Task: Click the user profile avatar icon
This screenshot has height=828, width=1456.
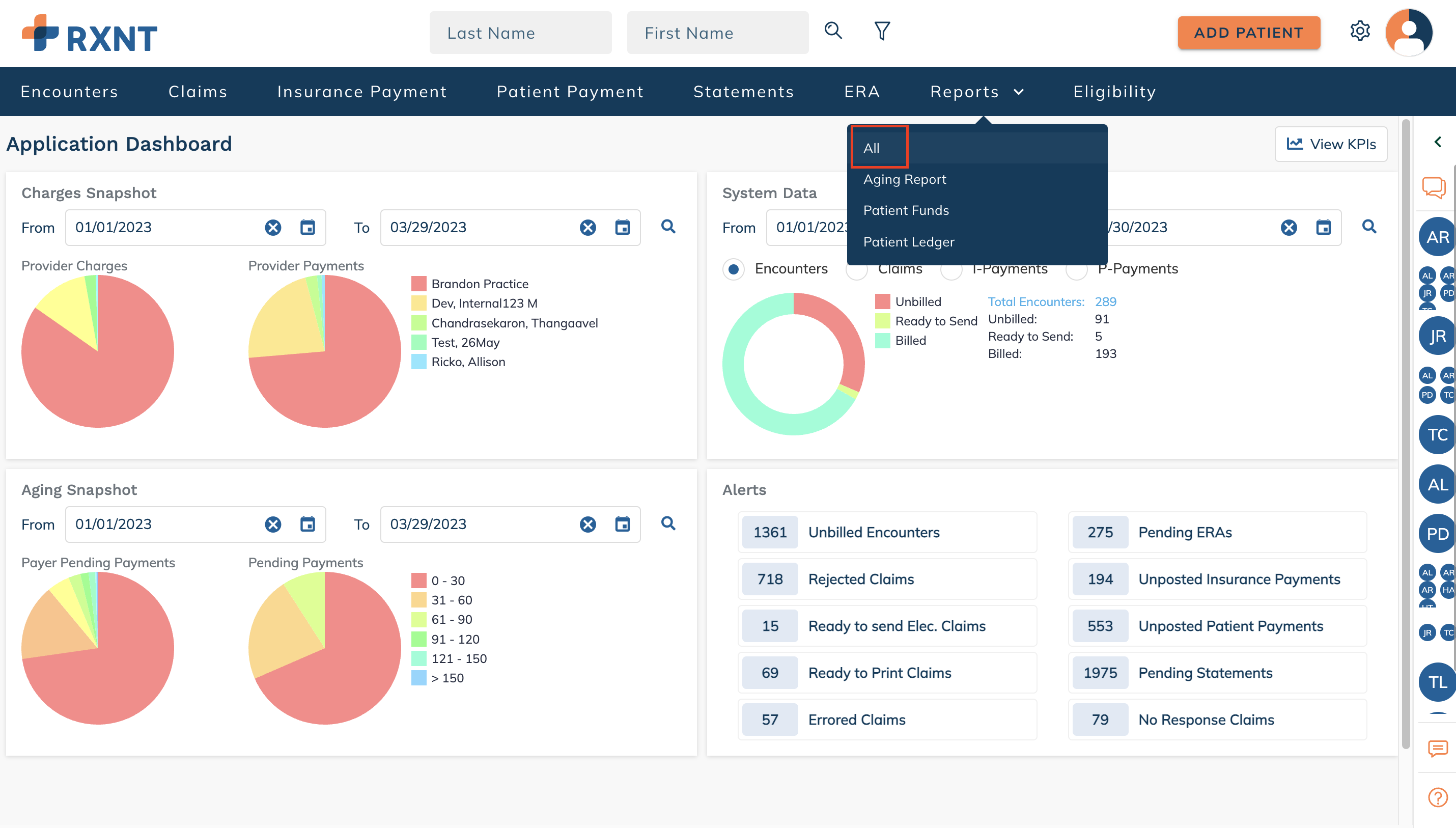Action: [1408, 33]
